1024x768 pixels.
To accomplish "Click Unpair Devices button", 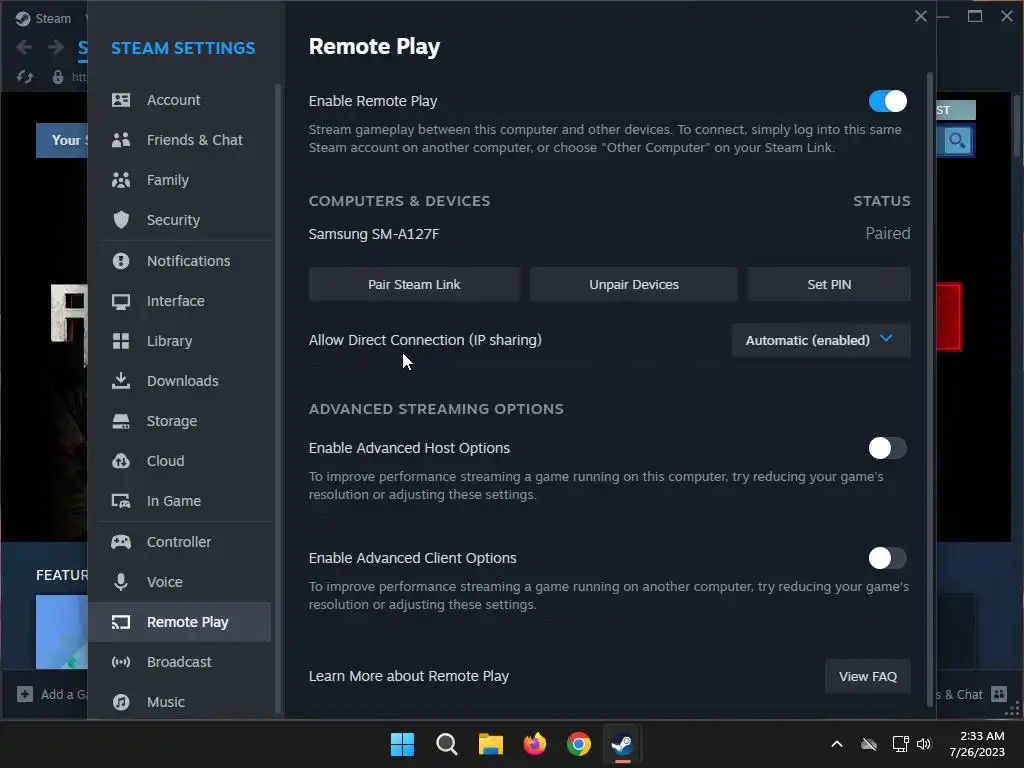I will pos(633,284).
